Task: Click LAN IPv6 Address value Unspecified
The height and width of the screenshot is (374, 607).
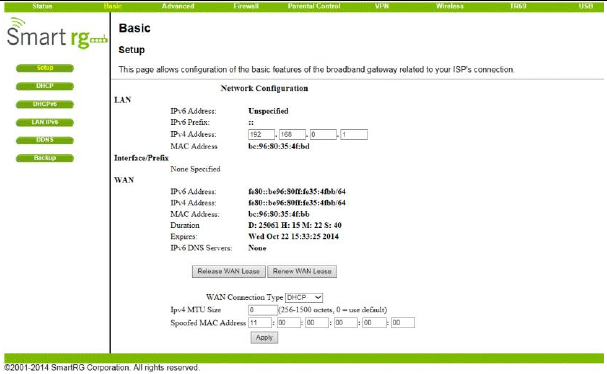Action: point(268,111)
